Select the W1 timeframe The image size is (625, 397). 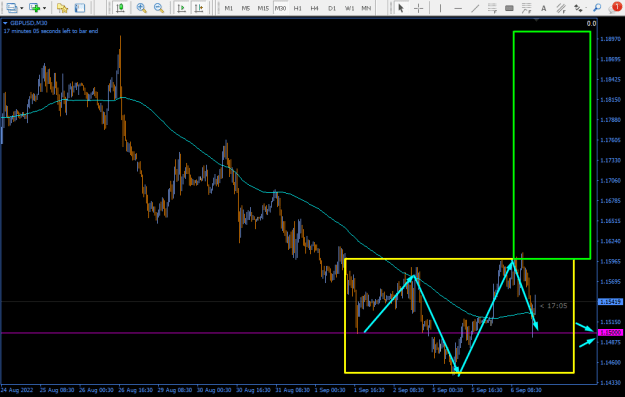(350, 8)
